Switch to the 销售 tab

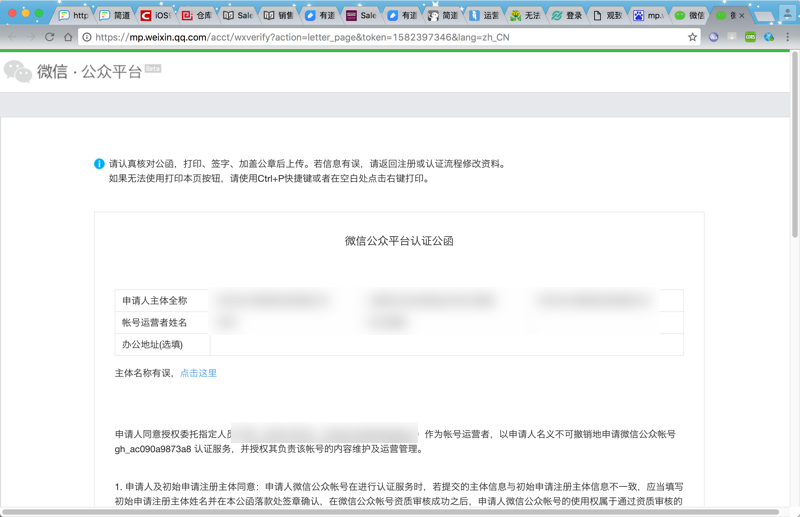click(x=279, y=16)
